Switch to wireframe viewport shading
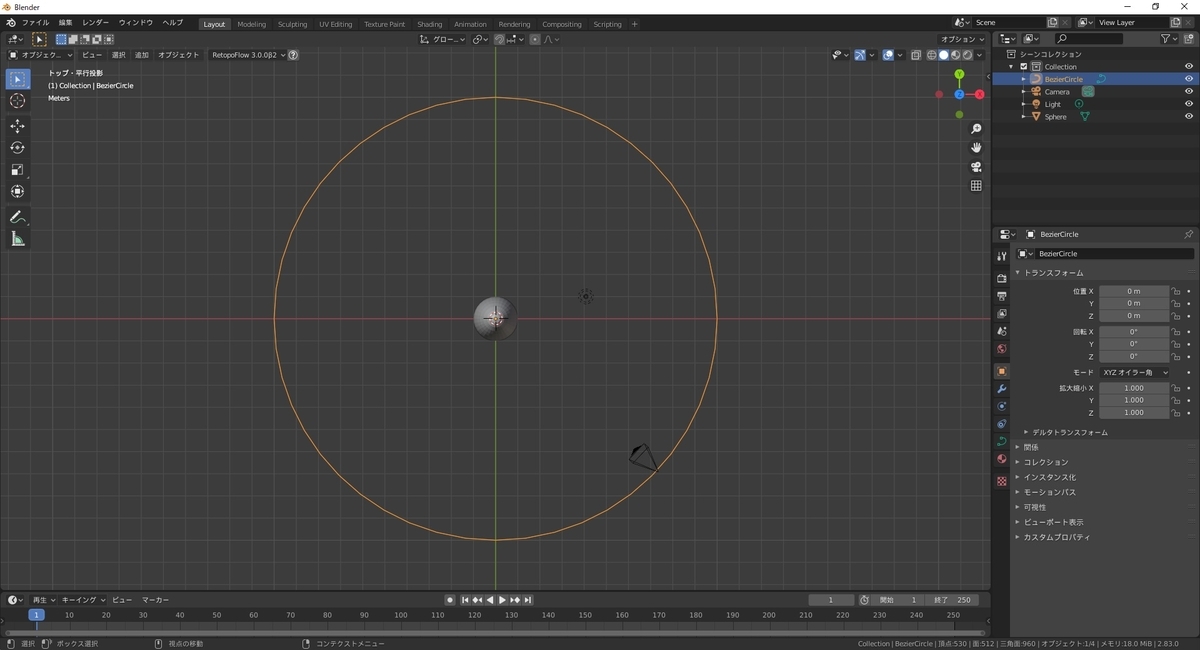This screenshot has height=650, width=1200. point(932,55)
